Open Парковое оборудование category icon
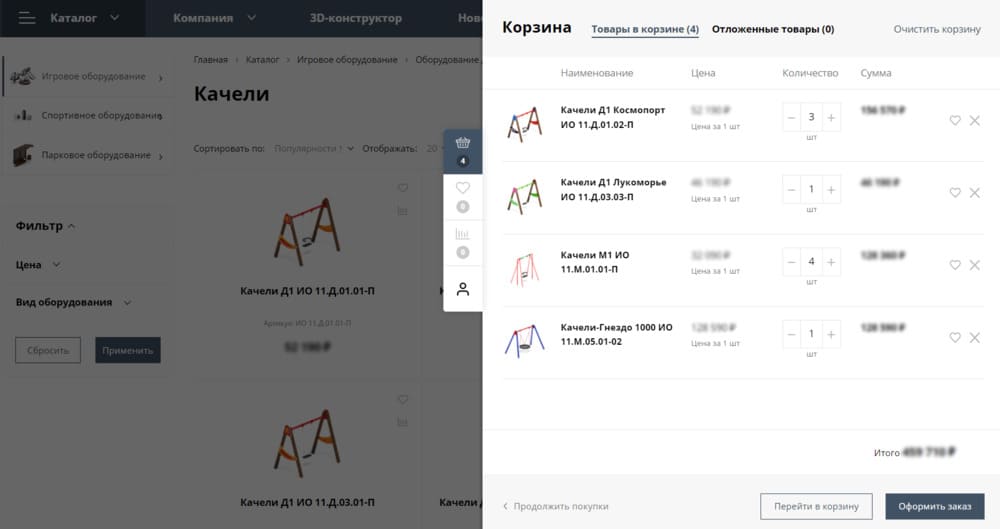 point(23,155)
